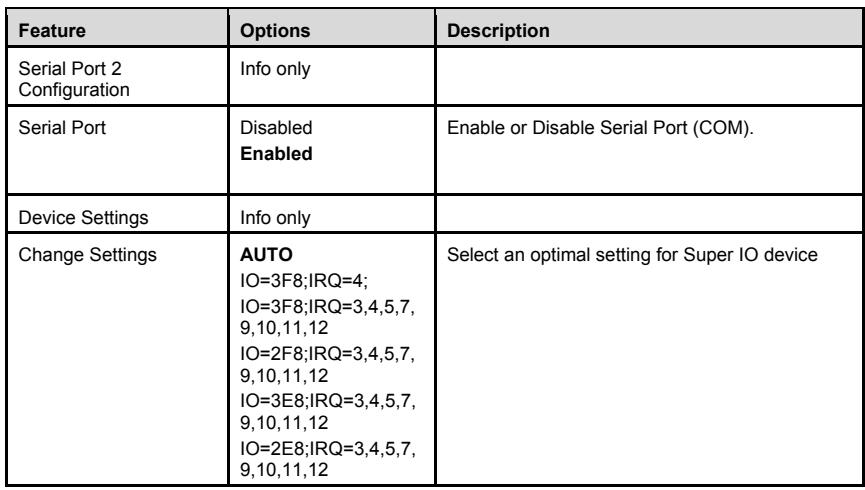This screenshot has height=490, width=865.
Task: Click the Serial Port feature label
Action: (x=62, y=127)
